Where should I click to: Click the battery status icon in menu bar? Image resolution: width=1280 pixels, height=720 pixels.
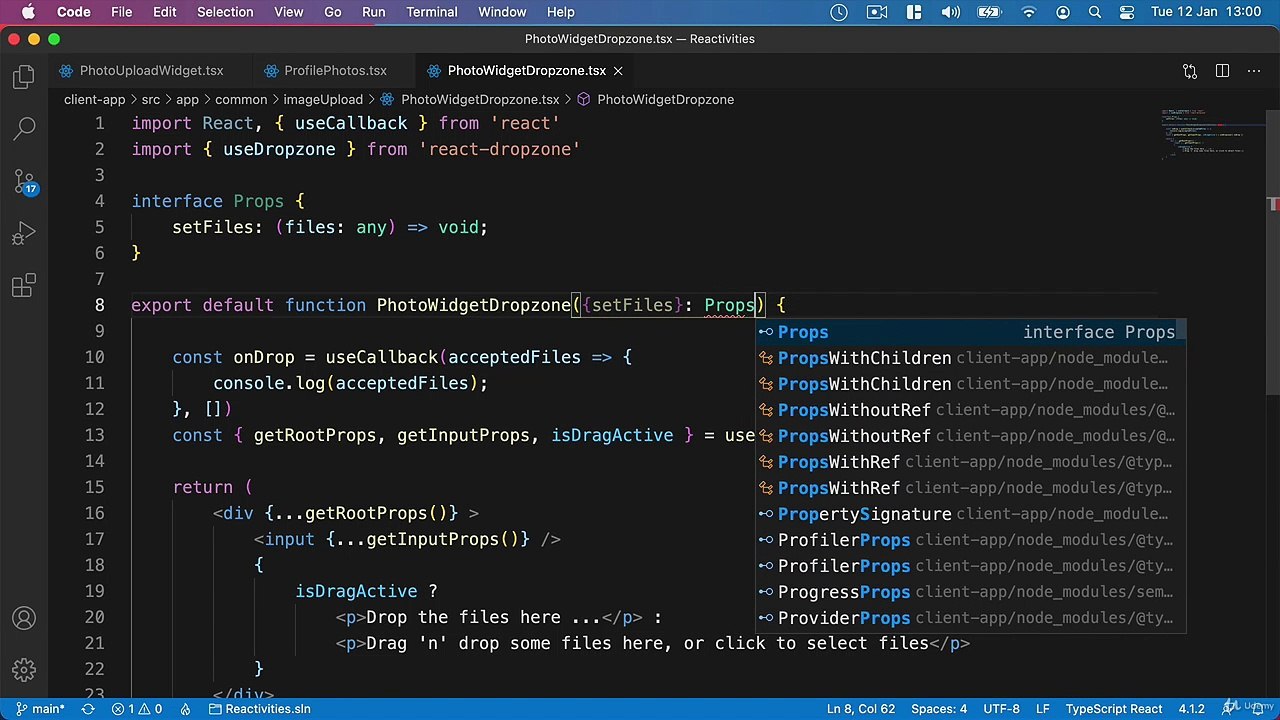click(x=991, y=12)
